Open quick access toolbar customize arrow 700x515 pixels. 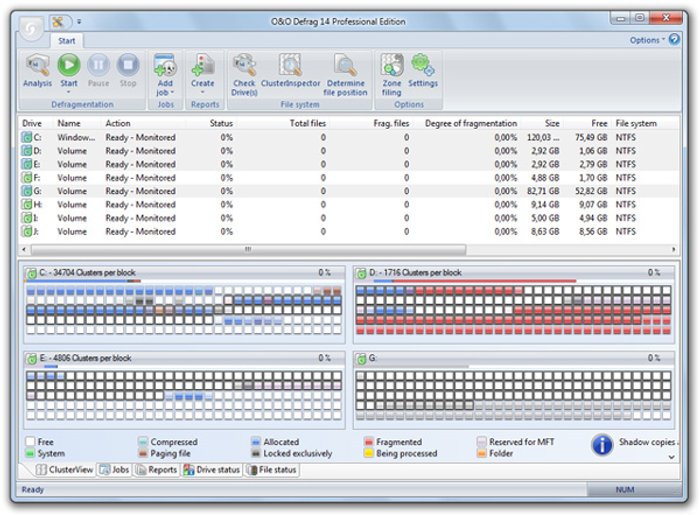pyautogui.click(x=79, y=21)
